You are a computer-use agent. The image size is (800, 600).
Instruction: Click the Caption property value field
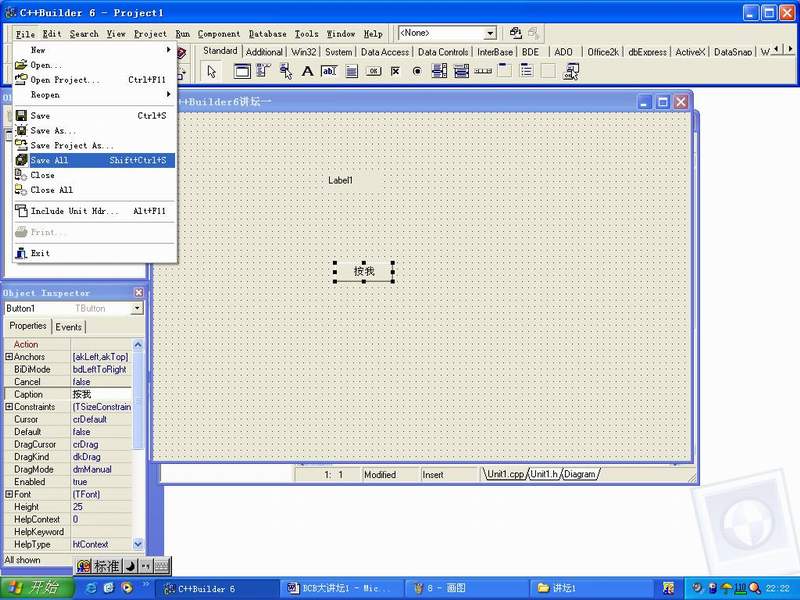coord(101,394)
